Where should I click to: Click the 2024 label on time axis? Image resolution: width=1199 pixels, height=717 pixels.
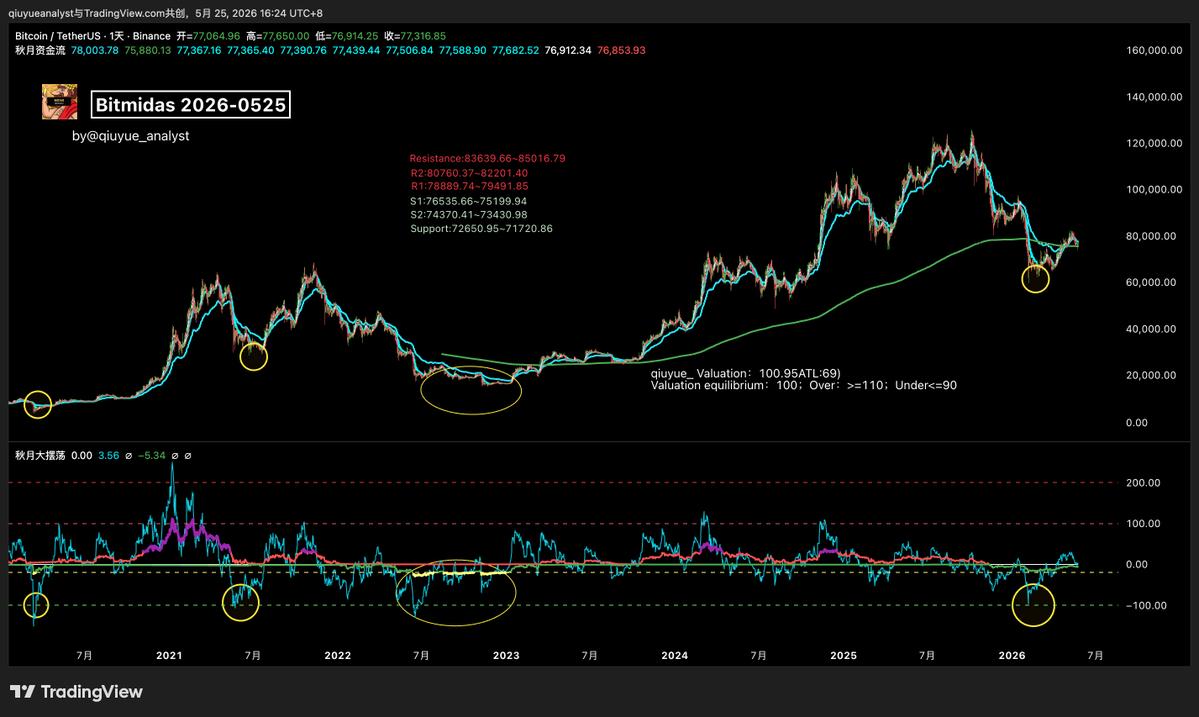(674, 656)
